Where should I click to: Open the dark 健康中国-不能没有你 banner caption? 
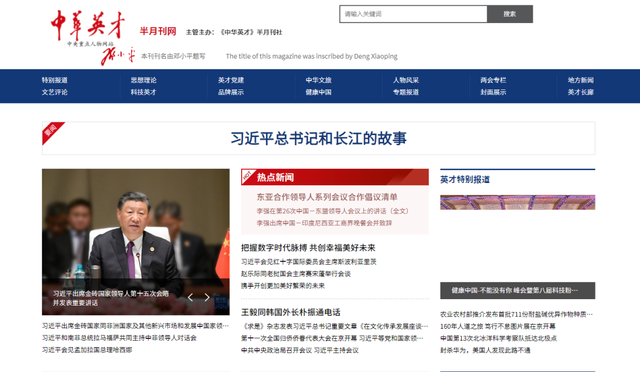[x=518, y=290]
